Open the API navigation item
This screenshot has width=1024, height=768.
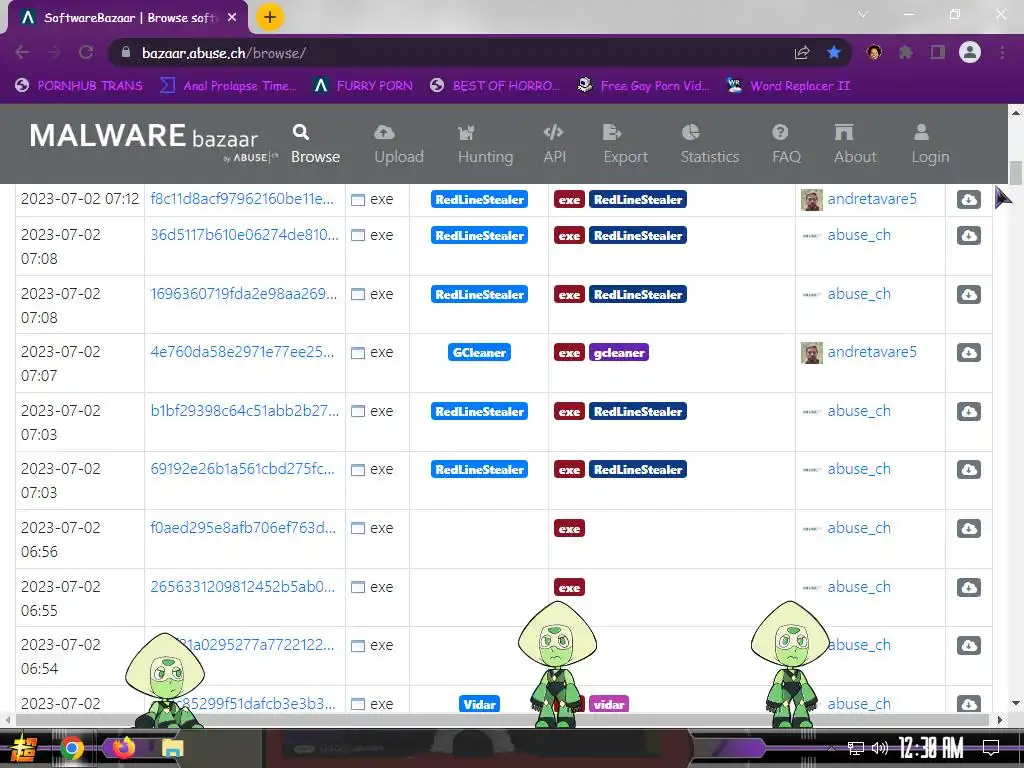click(554, 144)
